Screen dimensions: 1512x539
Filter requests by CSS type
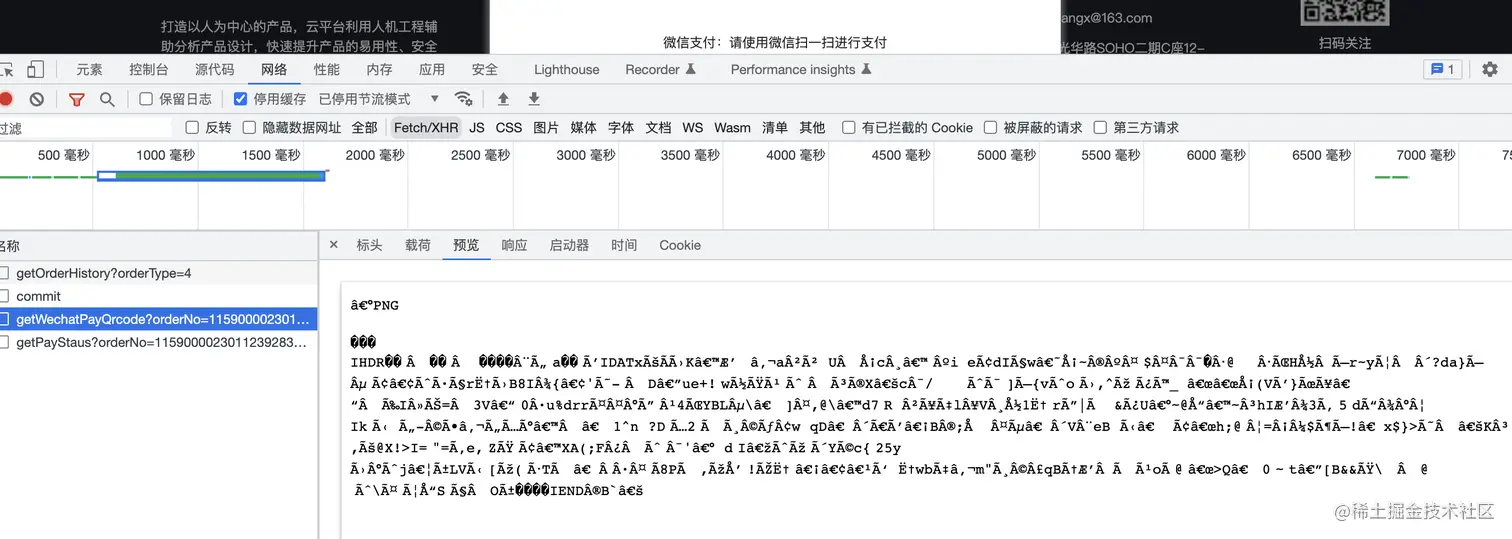click(x=509, y=128)
